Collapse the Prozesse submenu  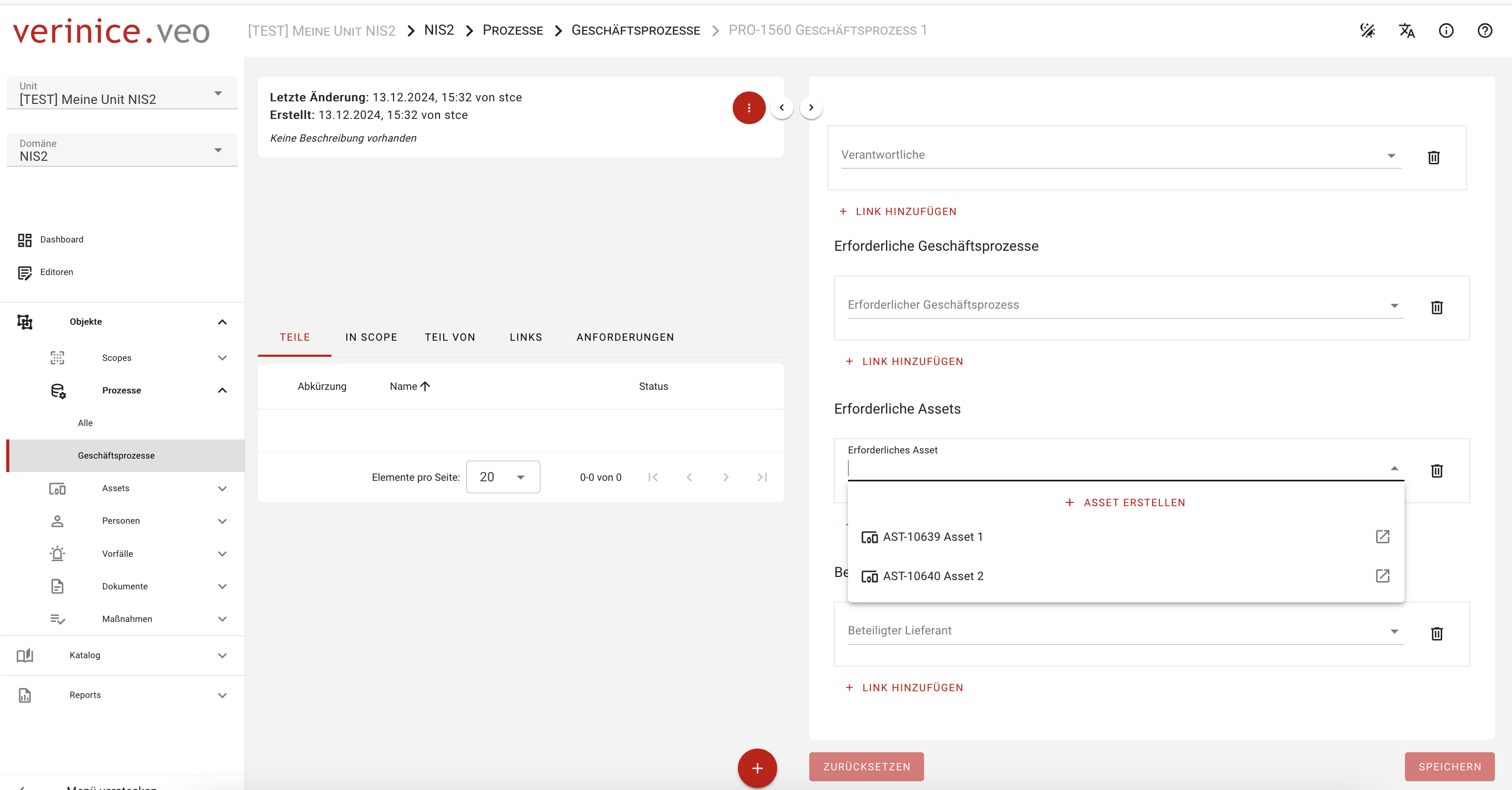pyautogui.click(x=222, y=390)
